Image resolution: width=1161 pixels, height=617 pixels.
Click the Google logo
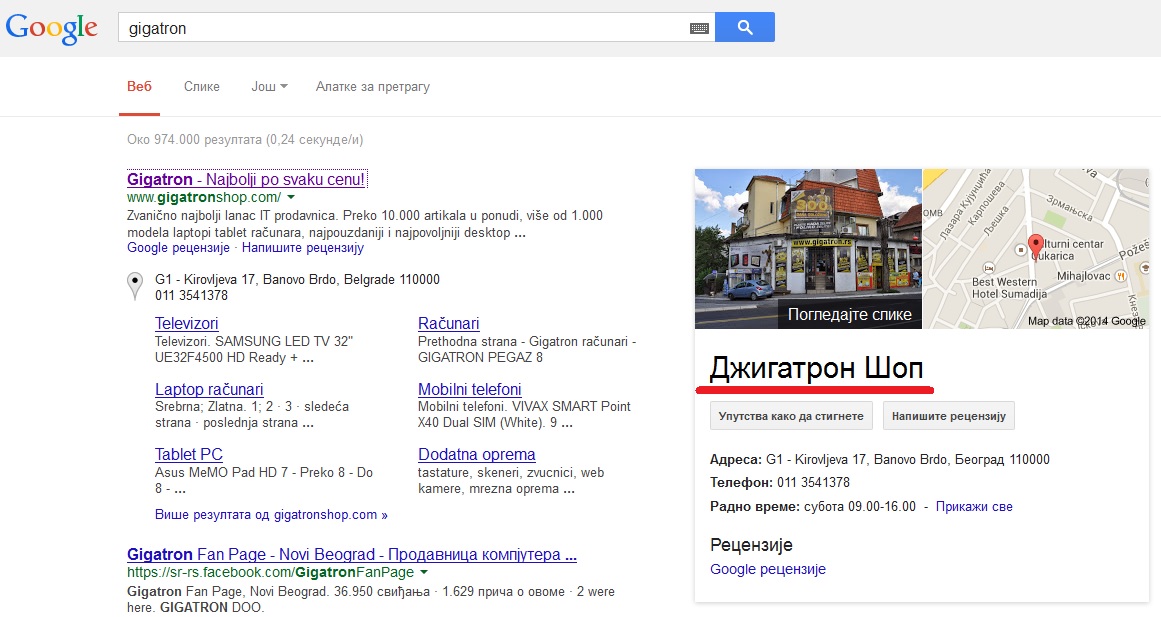point(51,29)
